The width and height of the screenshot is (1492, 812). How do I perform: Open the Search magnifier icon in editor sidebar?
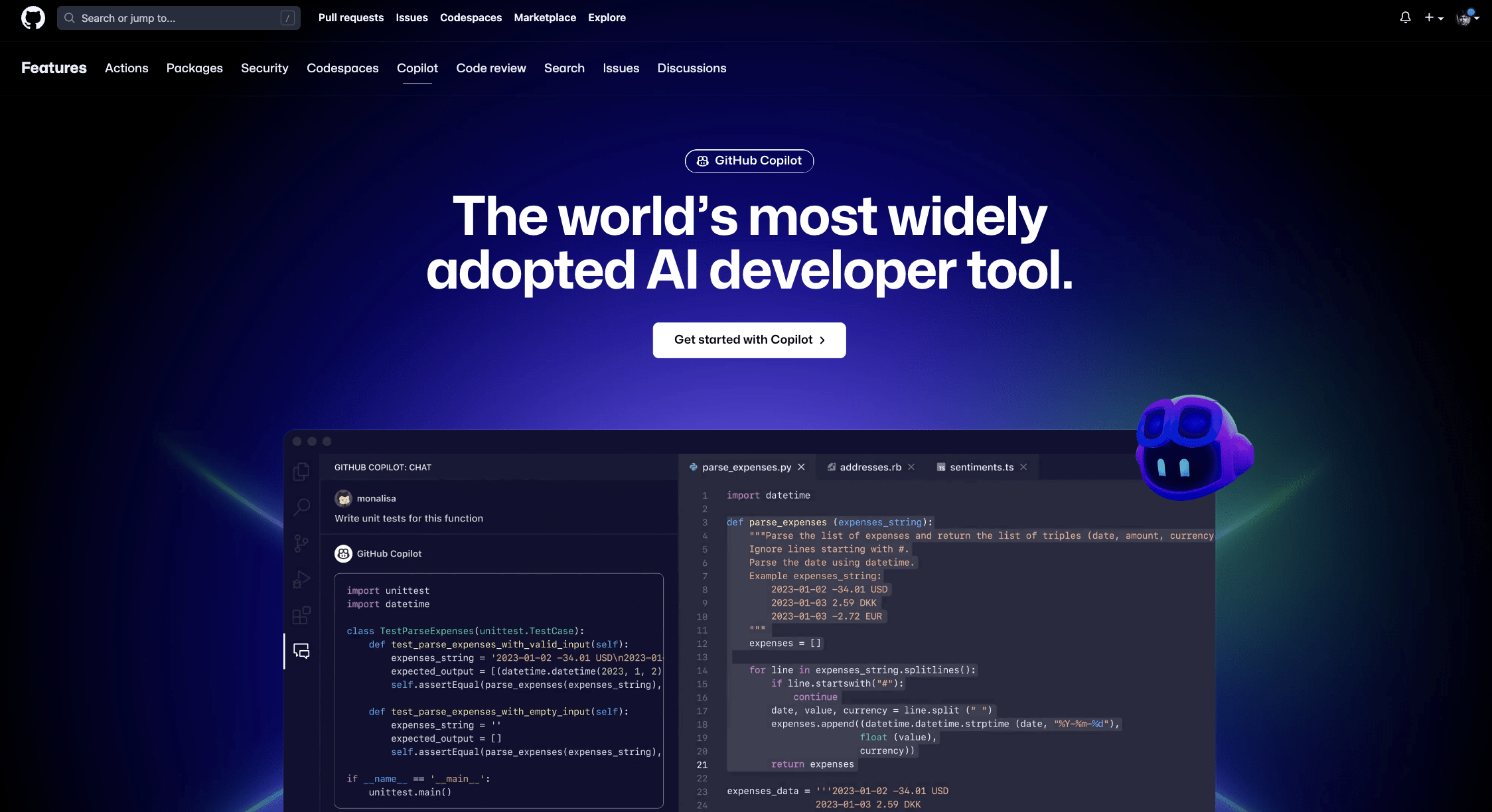301,507
